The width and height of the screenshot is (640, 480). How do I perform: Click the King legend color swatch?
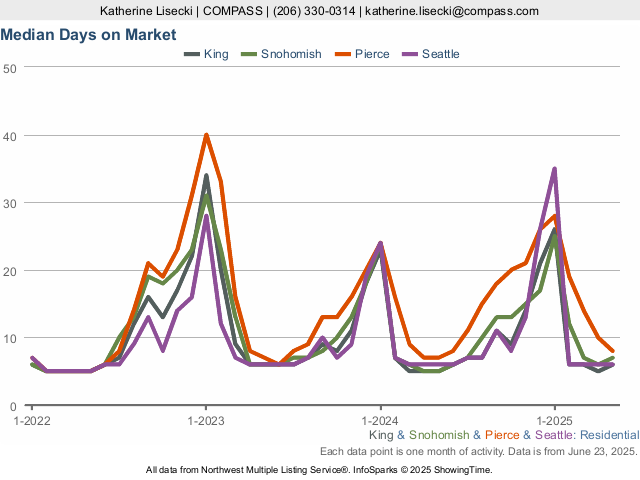click(191, 54)
